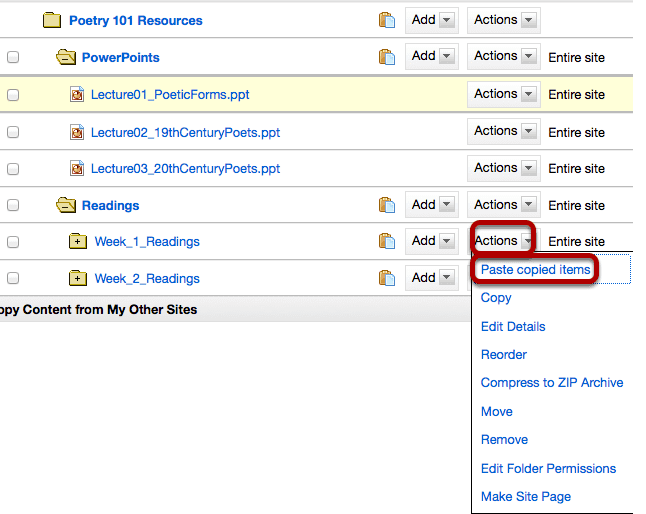Tick the PowerPoints folder checkbox
Viewport: 646px width, 514px height.
[13, 57]
